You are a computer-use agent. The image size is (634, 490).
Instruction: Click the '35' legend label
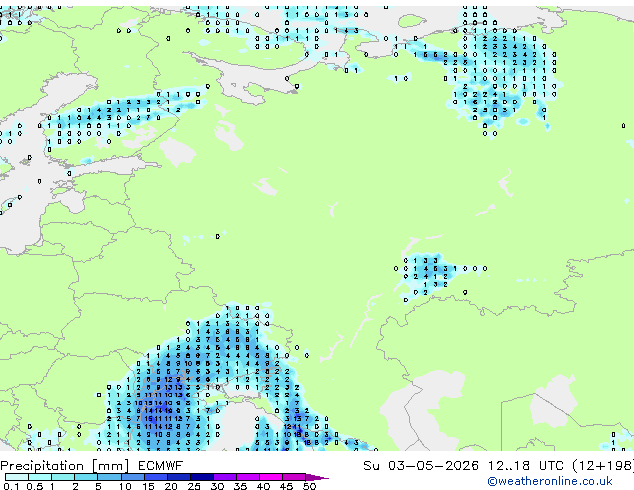tap(240, 486)
